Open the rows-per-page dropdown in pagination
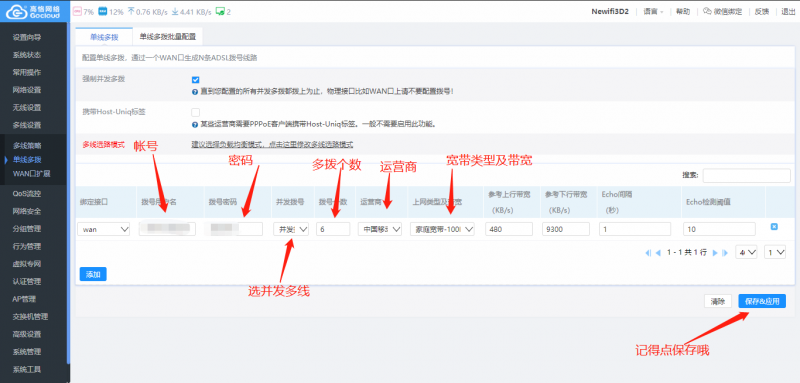The image size is (800, 383). click(746, 252)
